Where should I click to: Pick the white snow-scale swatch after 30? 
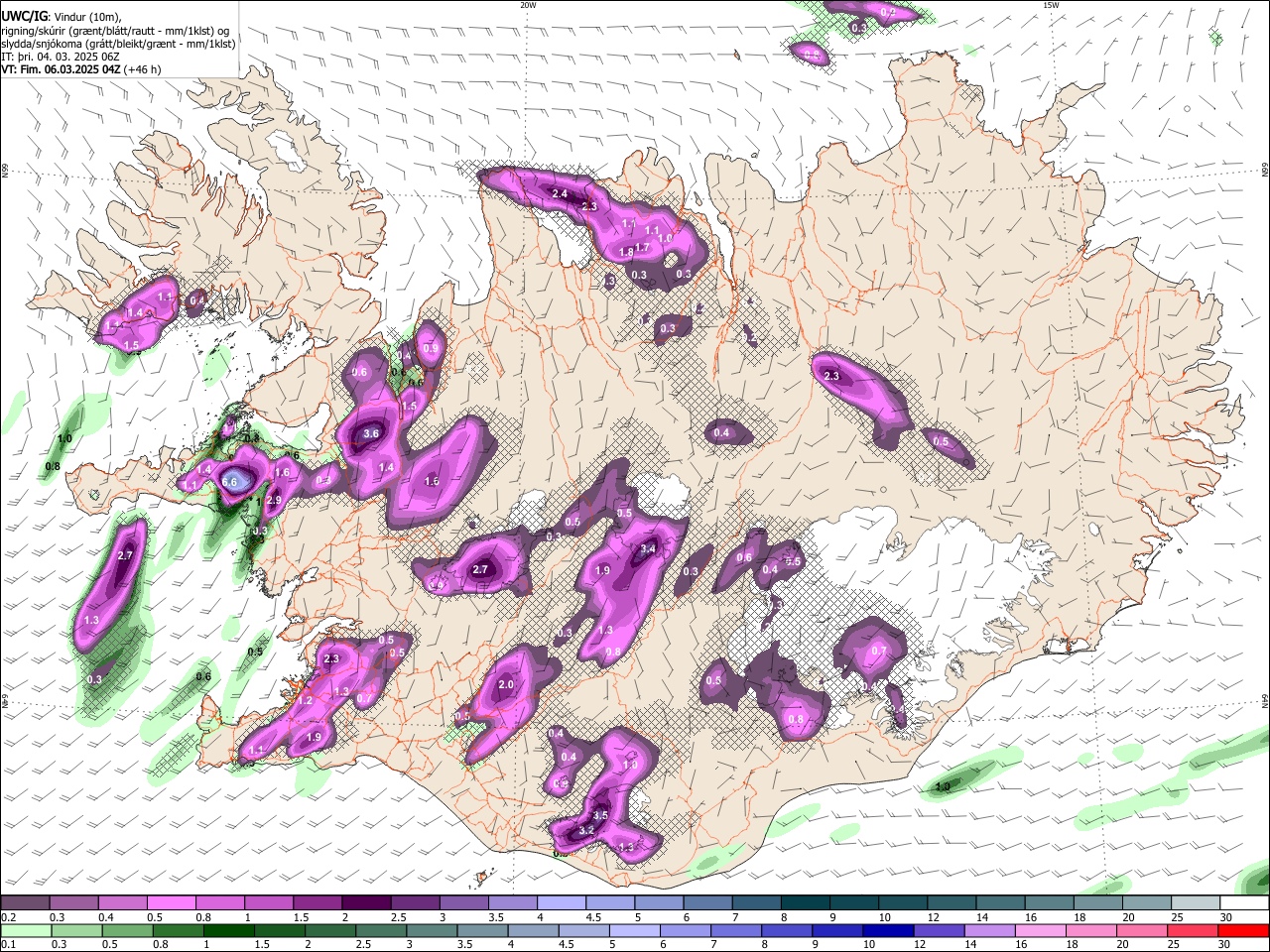(x=1244, y=903)
